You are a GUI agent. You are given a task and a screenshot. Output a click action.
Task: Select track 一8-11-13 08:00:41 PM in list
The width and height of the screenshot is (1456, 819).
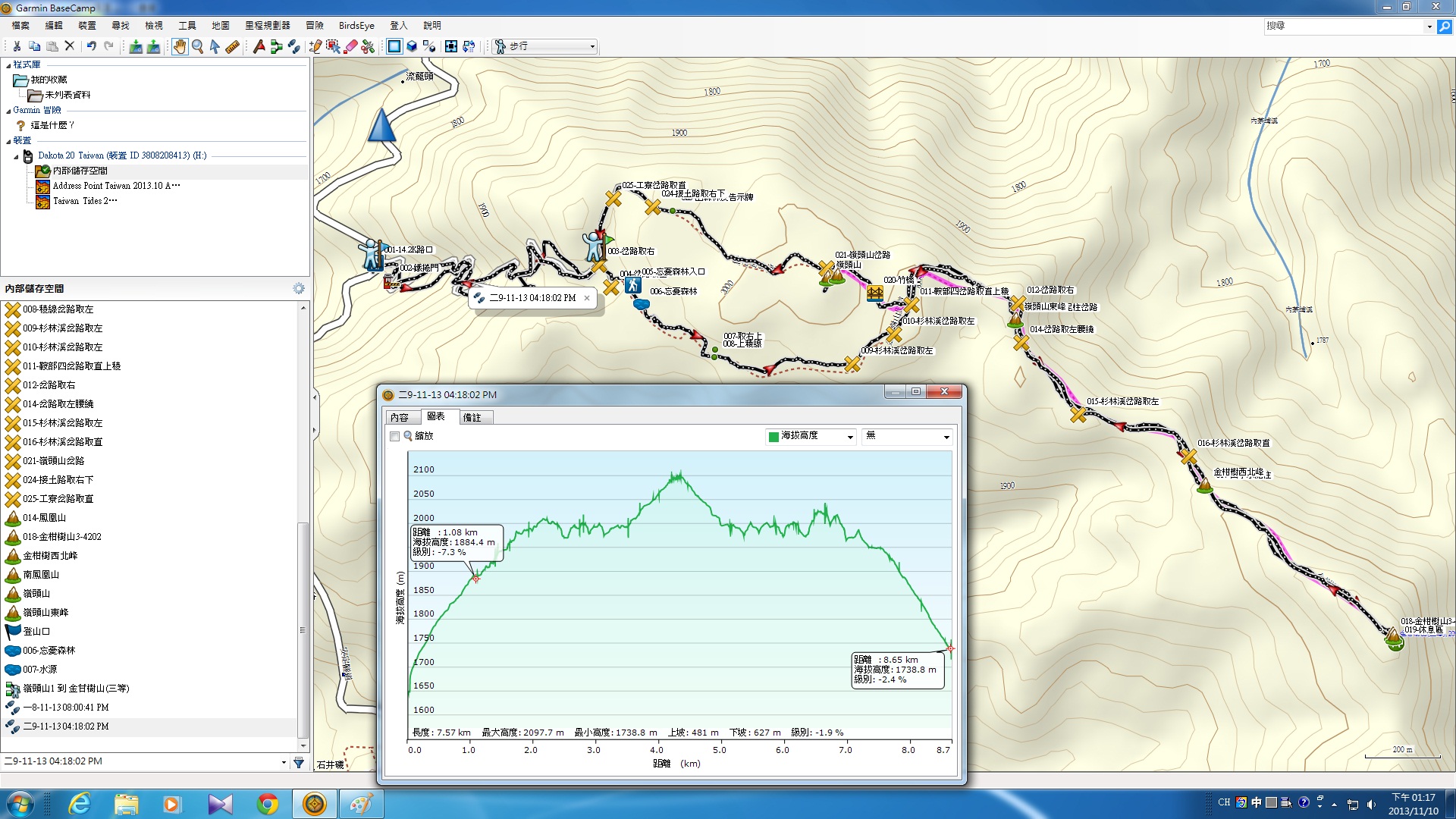click(66, 708)
